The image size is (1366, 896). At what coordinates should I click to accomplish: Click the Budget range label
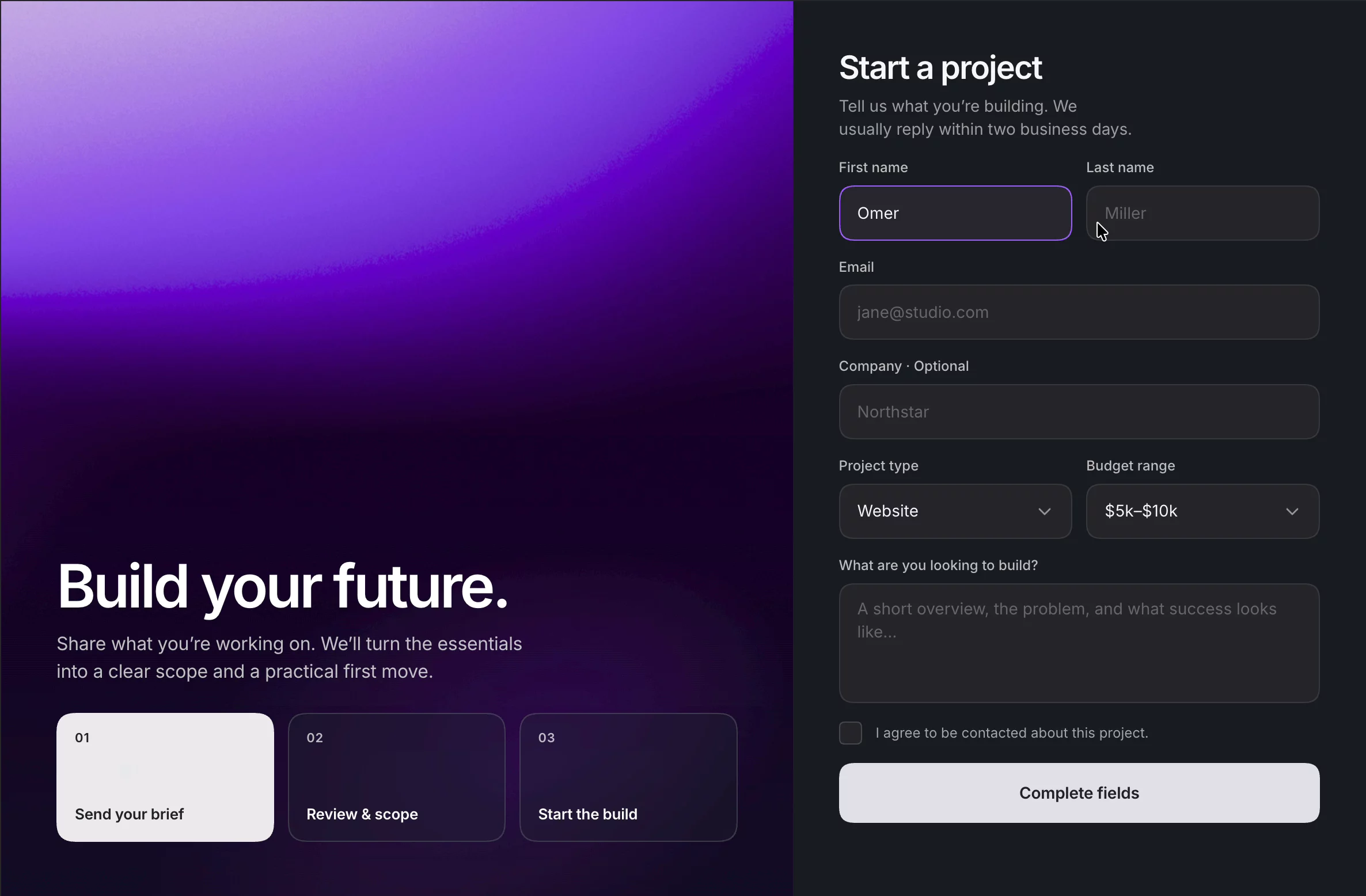tap(1130, 466)
